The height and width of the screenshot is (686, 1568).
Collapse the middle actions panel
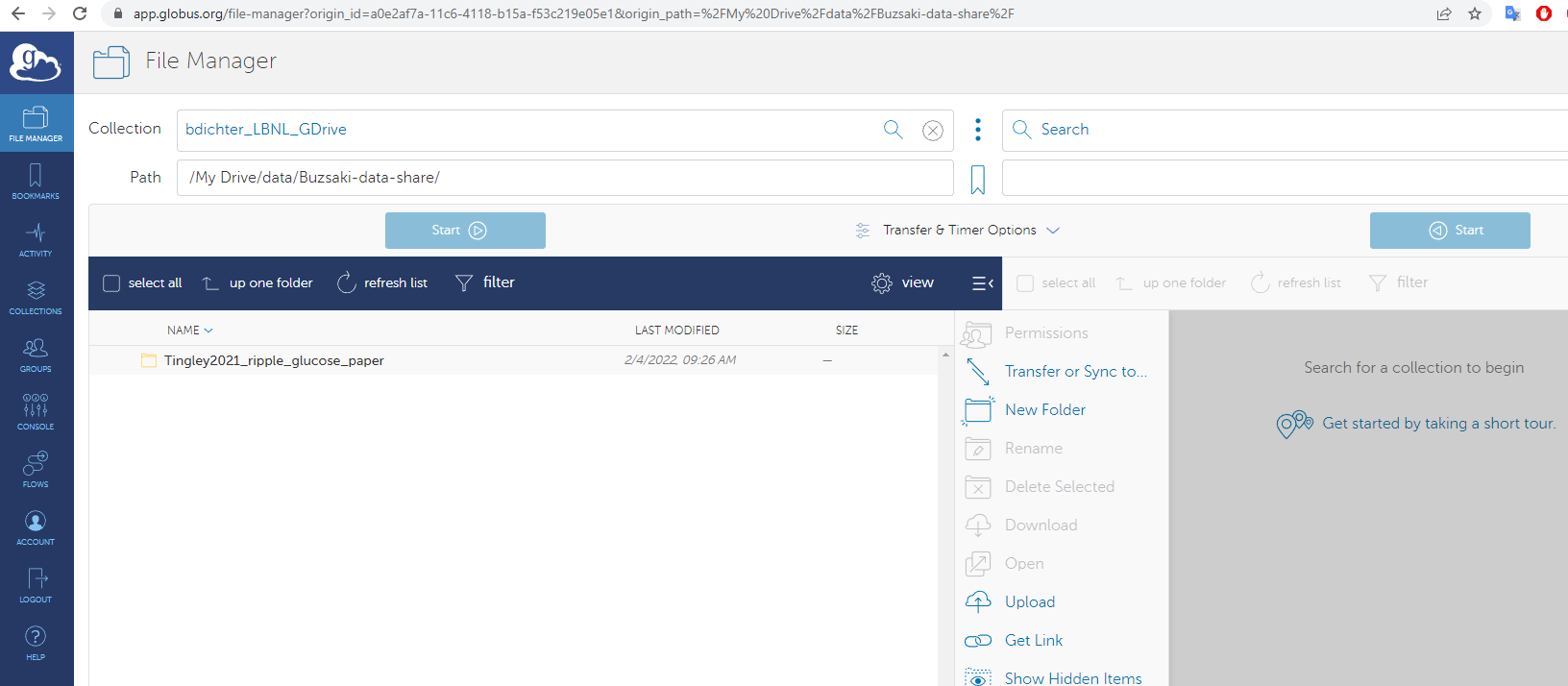[x=982, y=283]
